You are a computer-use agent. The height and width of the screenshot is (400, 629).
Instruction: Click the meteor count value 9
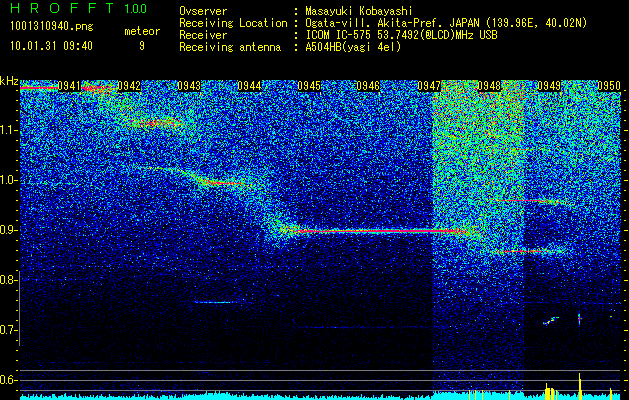142,46
